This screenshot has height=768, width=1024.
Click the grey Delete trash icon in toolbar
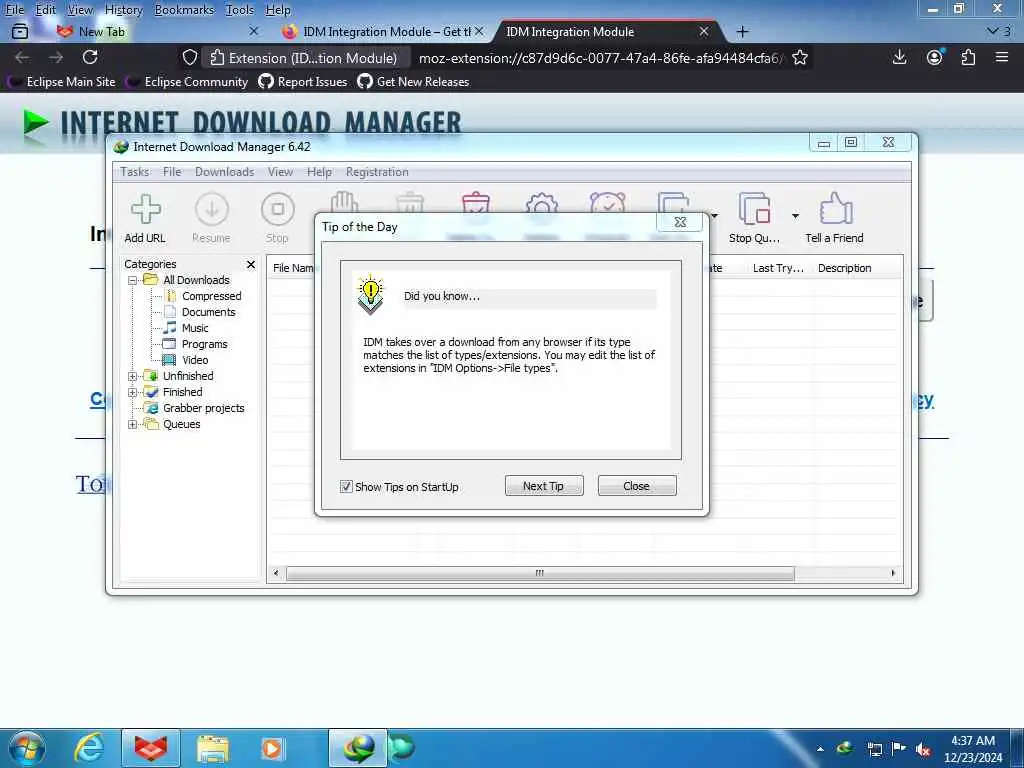410,202
